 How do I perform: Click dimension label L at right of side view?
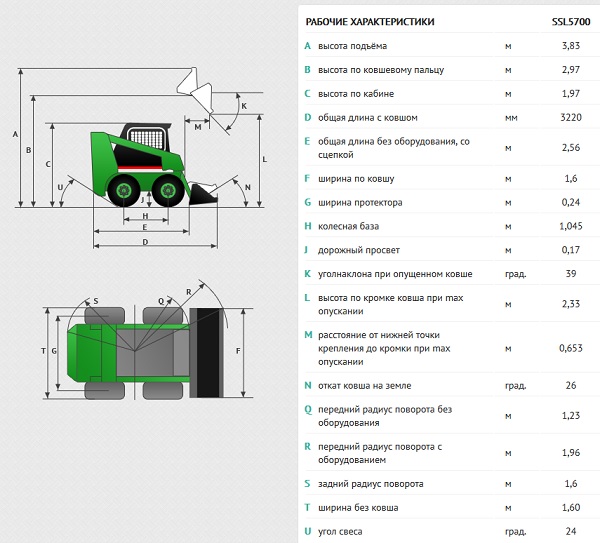click(x=264, y=159)
